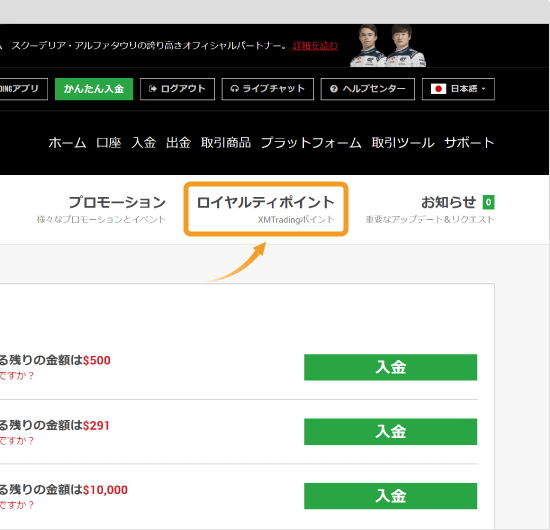Click the $10,000 amount text
Image resolution: width=550 pixels, height=530 pixels.
point(105,490)
